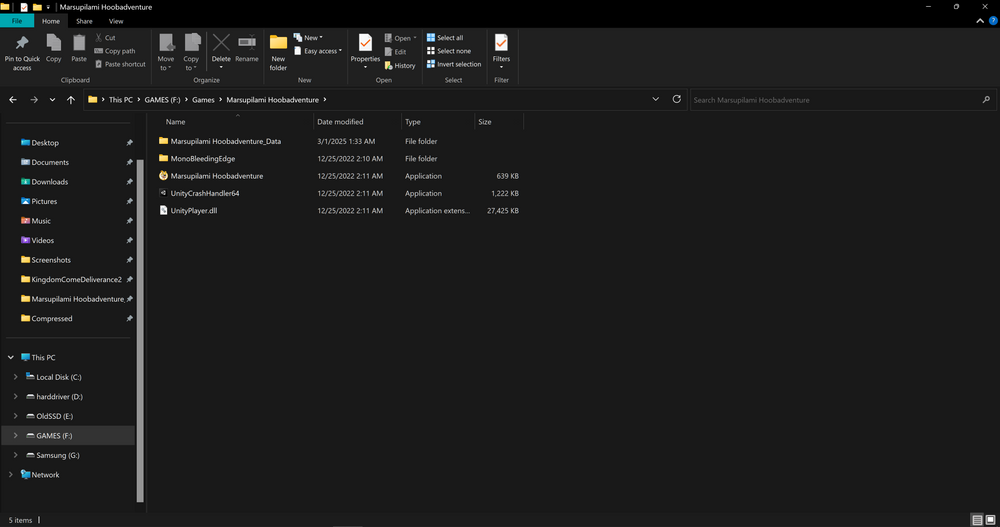Go up one folder level
Screen dimensions: 1000x527
click(x=71, y=100)
